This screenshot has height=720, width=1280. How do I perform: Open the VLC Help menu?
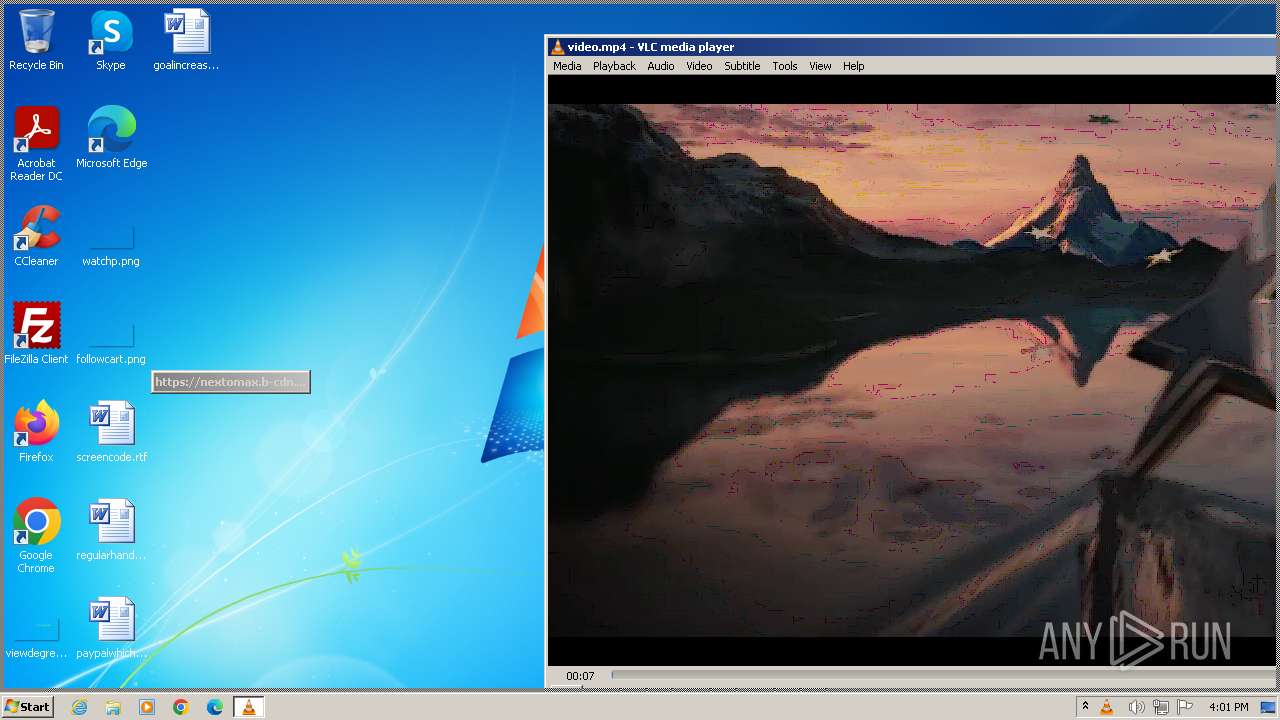tap(853, 66)
